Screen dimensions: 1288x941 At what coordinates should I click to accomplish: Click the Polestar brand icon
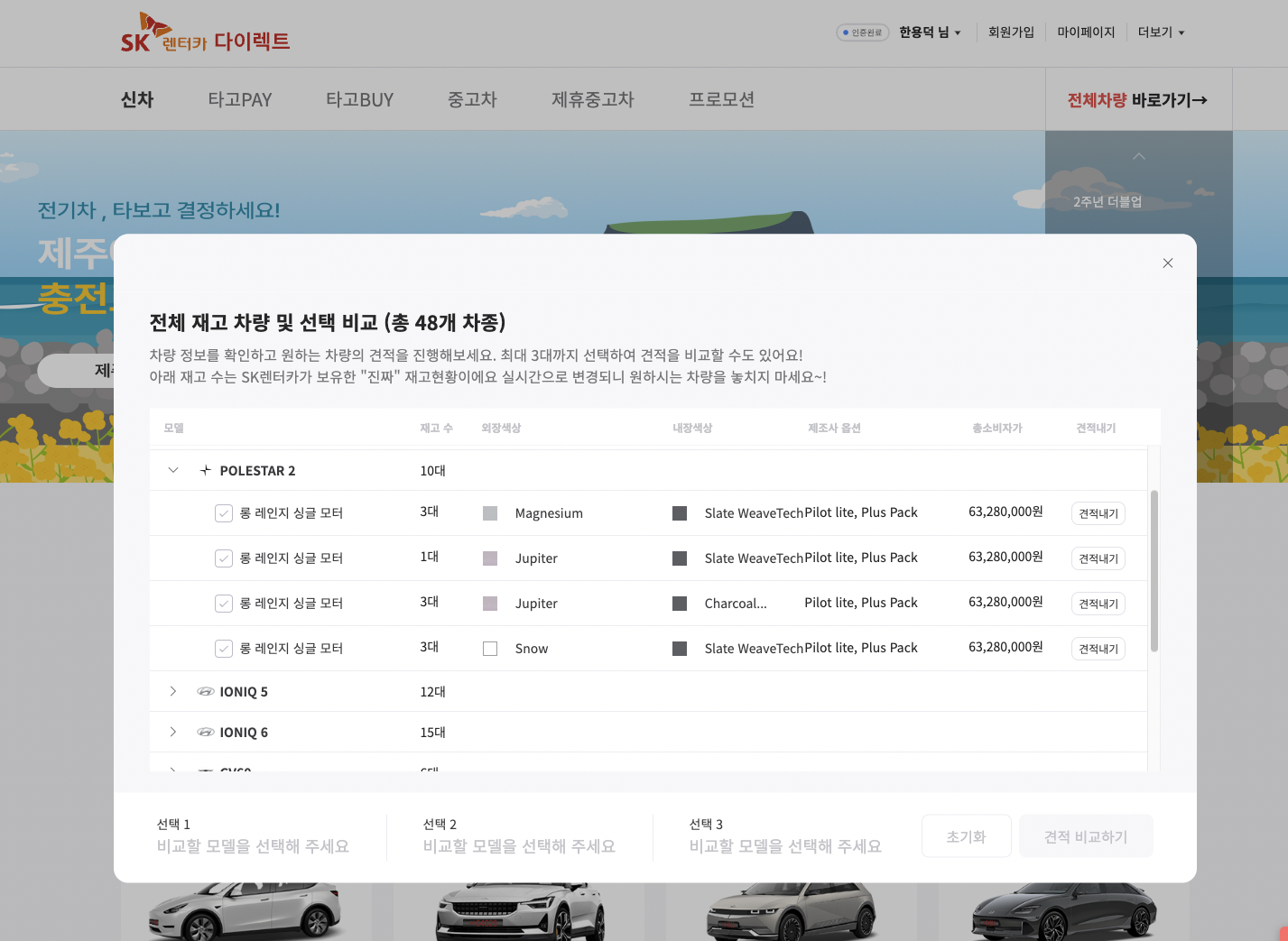[x=206, y=470]
